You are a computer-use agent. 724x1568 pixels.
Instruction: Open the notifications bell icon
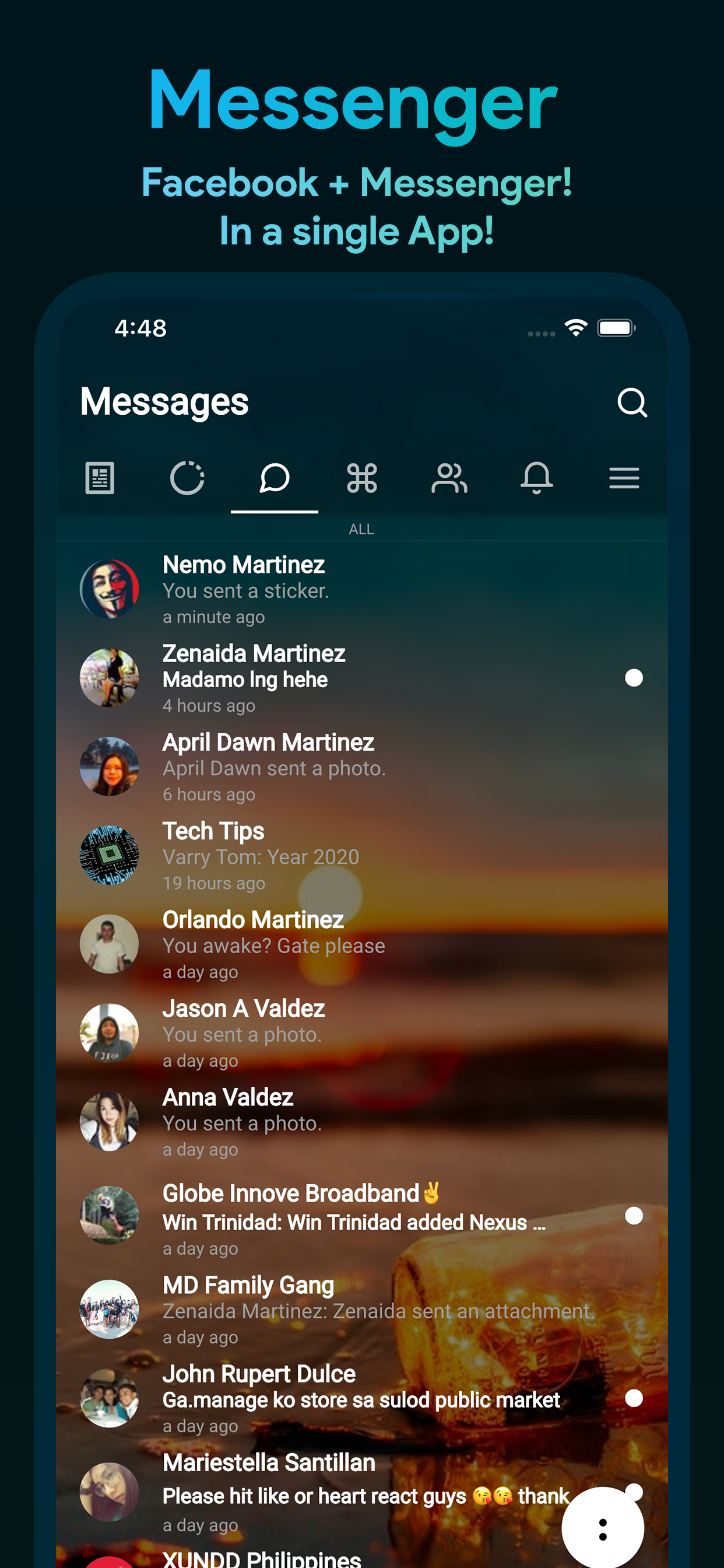pyautogui.click(x=537, y=478)
